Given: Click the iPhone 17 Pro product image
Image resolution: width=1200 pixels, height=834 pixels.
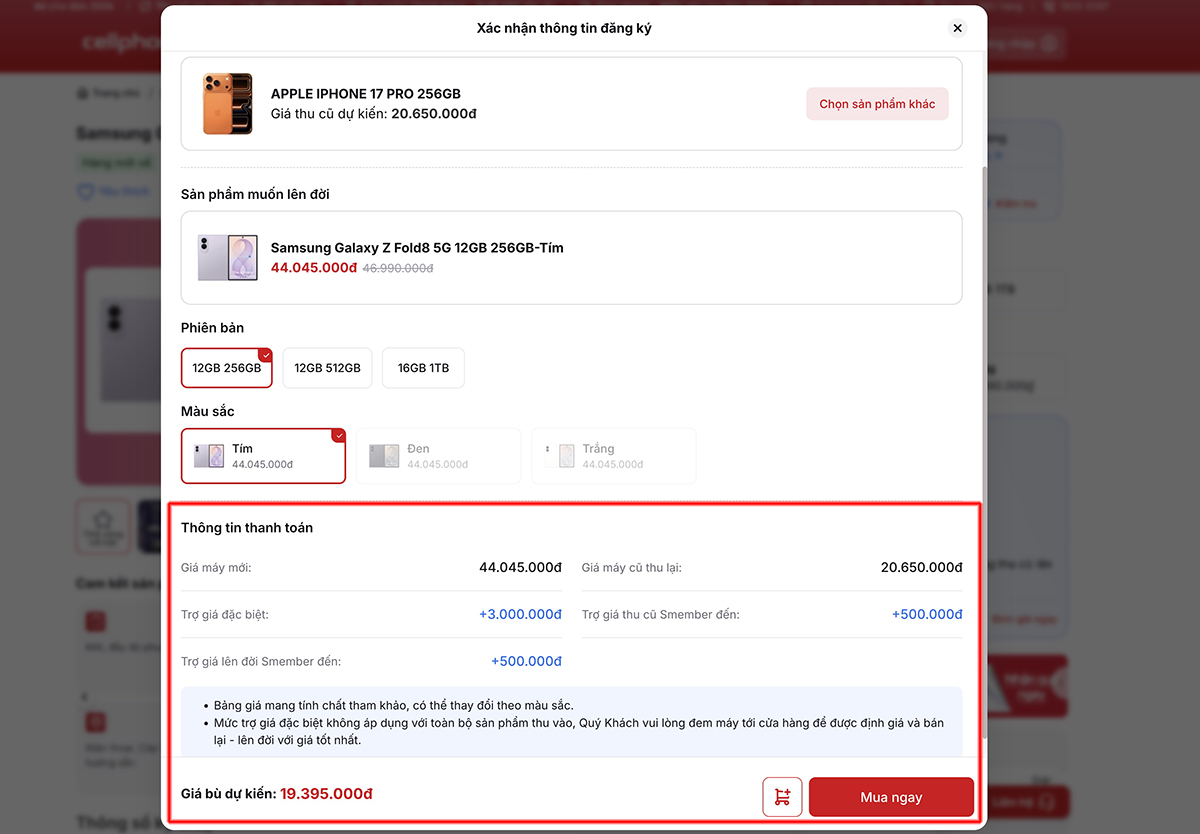Looking at the screenshot, I should click(227, 104).
